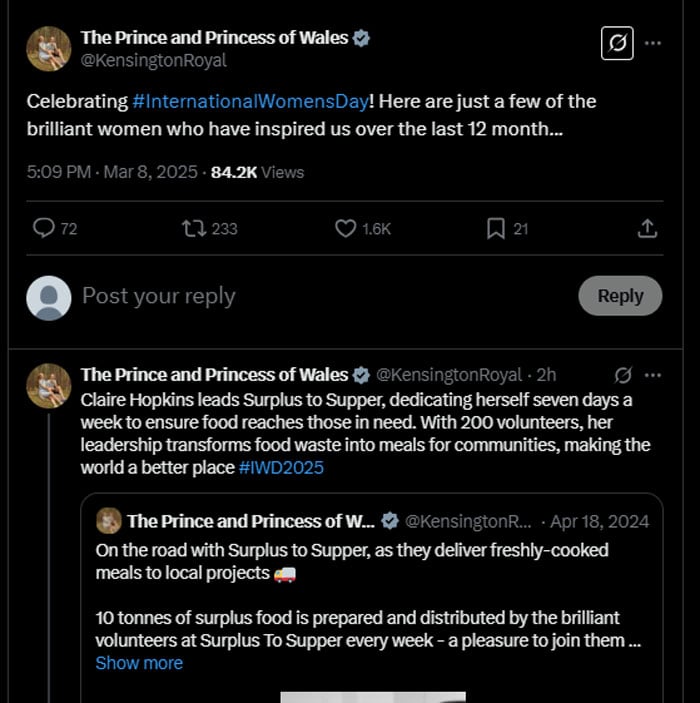Share the main post via share icon
The width and height of the screenshot is (700, 703).
(x=647, y=229)
